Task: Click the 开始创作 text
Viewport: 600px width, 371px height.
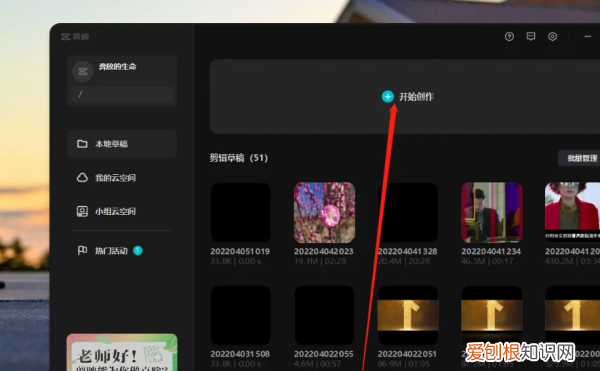Action: coord(416,97)
